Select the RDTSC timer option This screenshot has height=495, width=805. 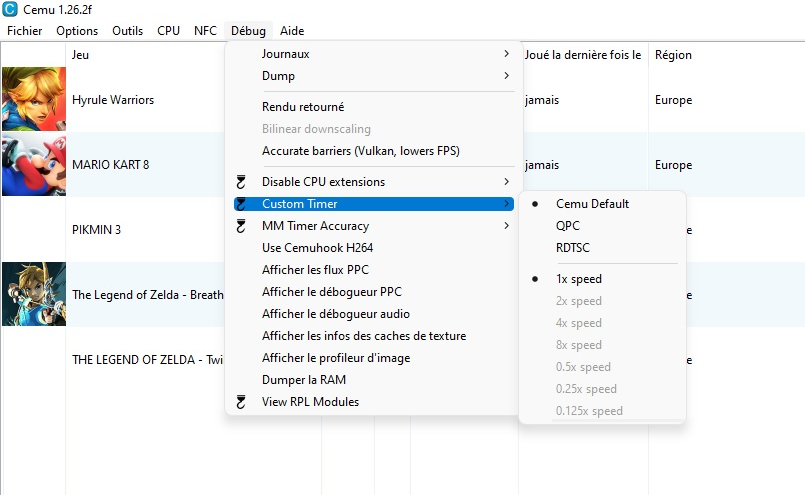tap(573, 248)
